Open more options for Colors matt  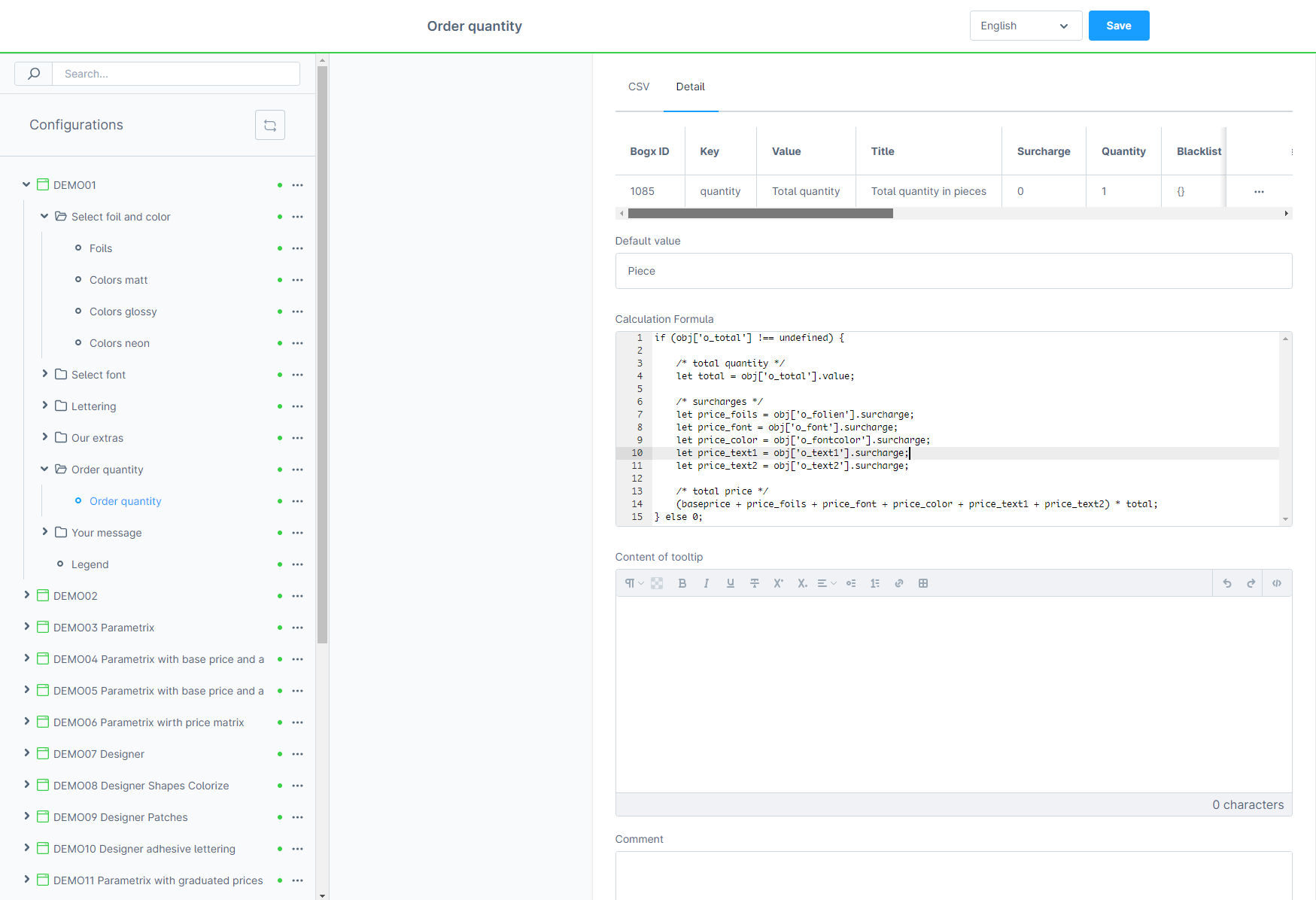coord(298,280)
